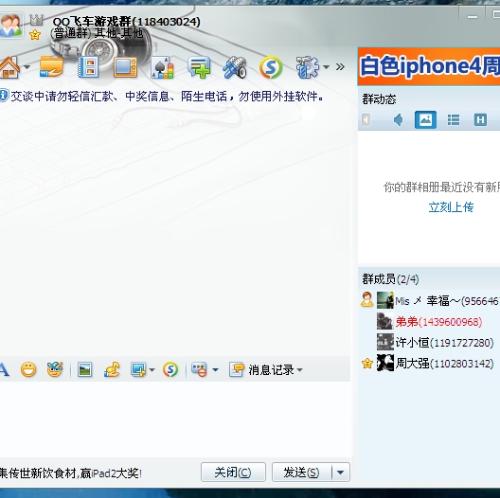The image size is (500, 498).
Task: Open the iPad2大奖 promotional text link
Action: point(70,473)
